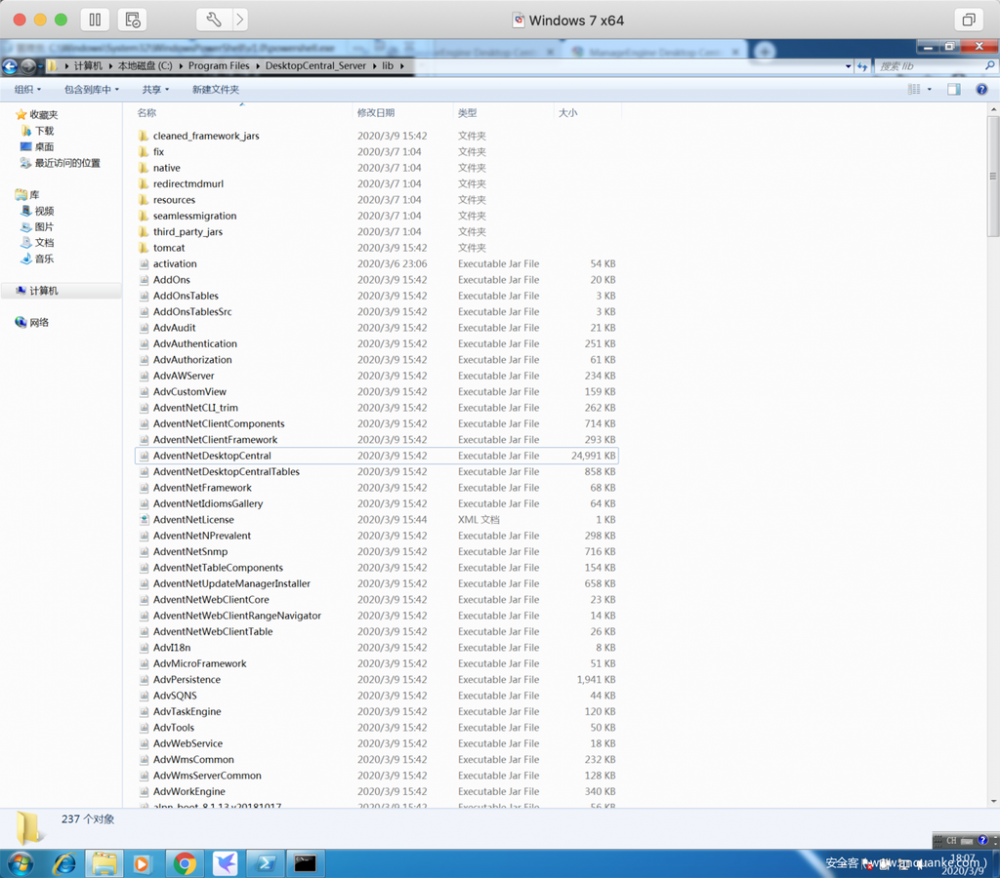
Task: Select AdventNetDesktopCentral file name
Action: 212,455
